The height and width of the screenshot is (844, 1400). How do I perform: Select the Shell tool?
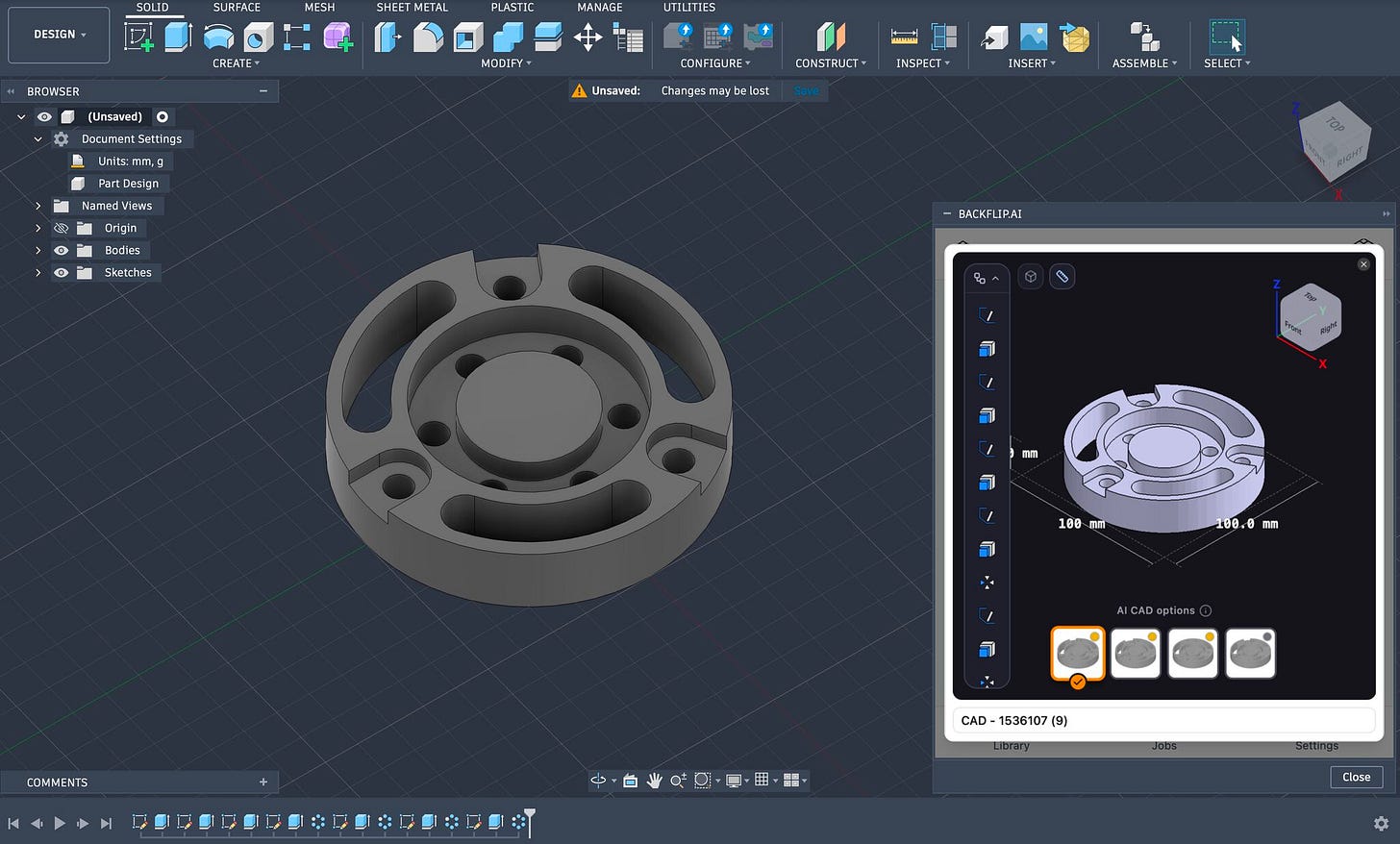[x=468, y=37]
